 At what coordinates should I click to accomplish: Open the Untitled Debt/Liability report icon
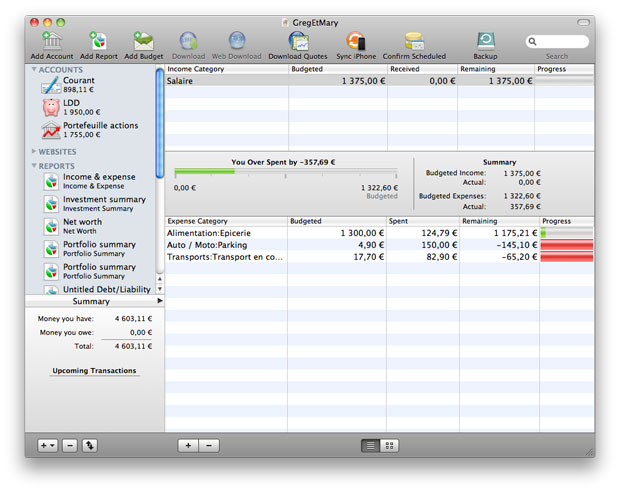[51, 290]
